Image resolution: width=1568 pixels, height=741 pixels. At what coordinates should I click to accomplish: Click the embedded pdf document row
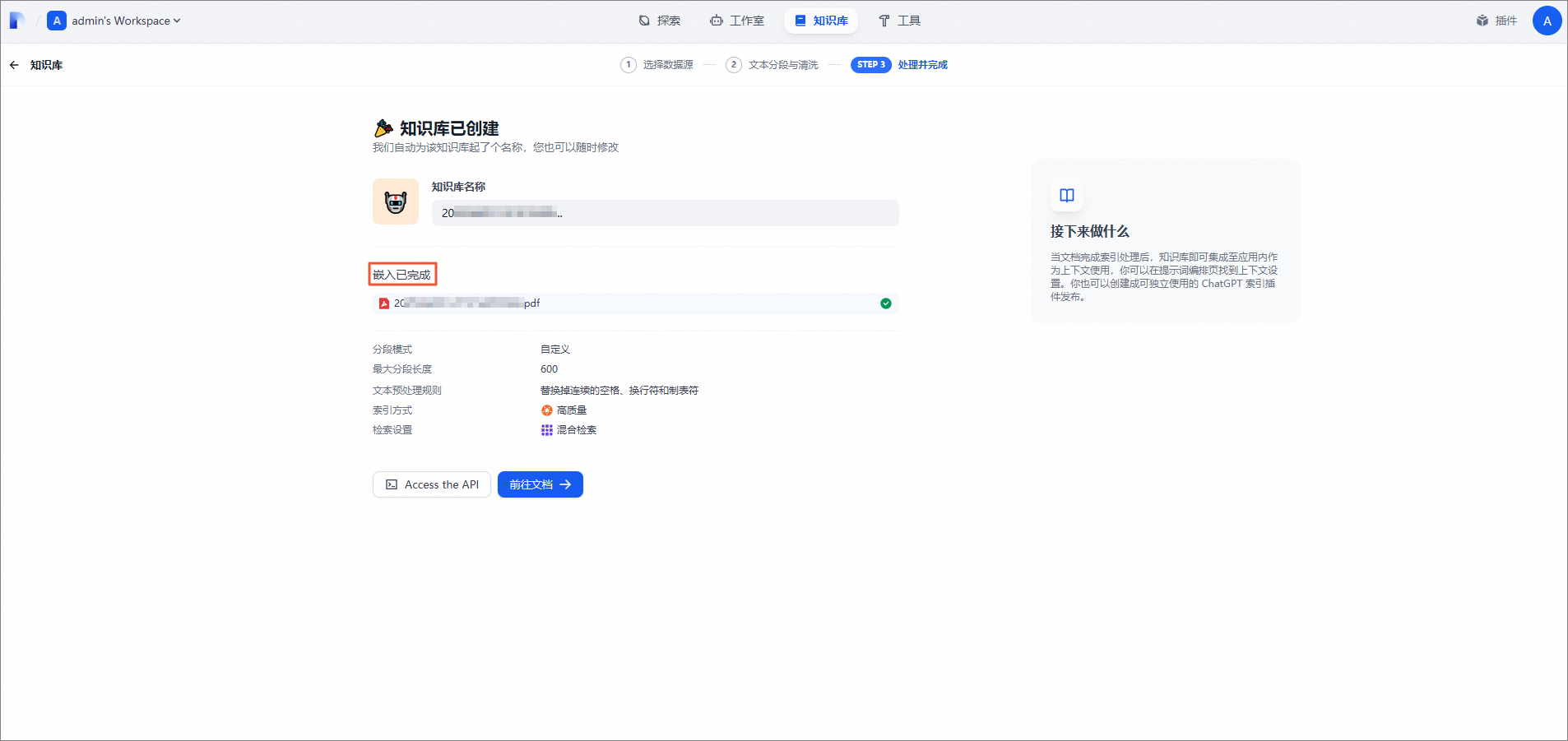(x=635, y=303)
